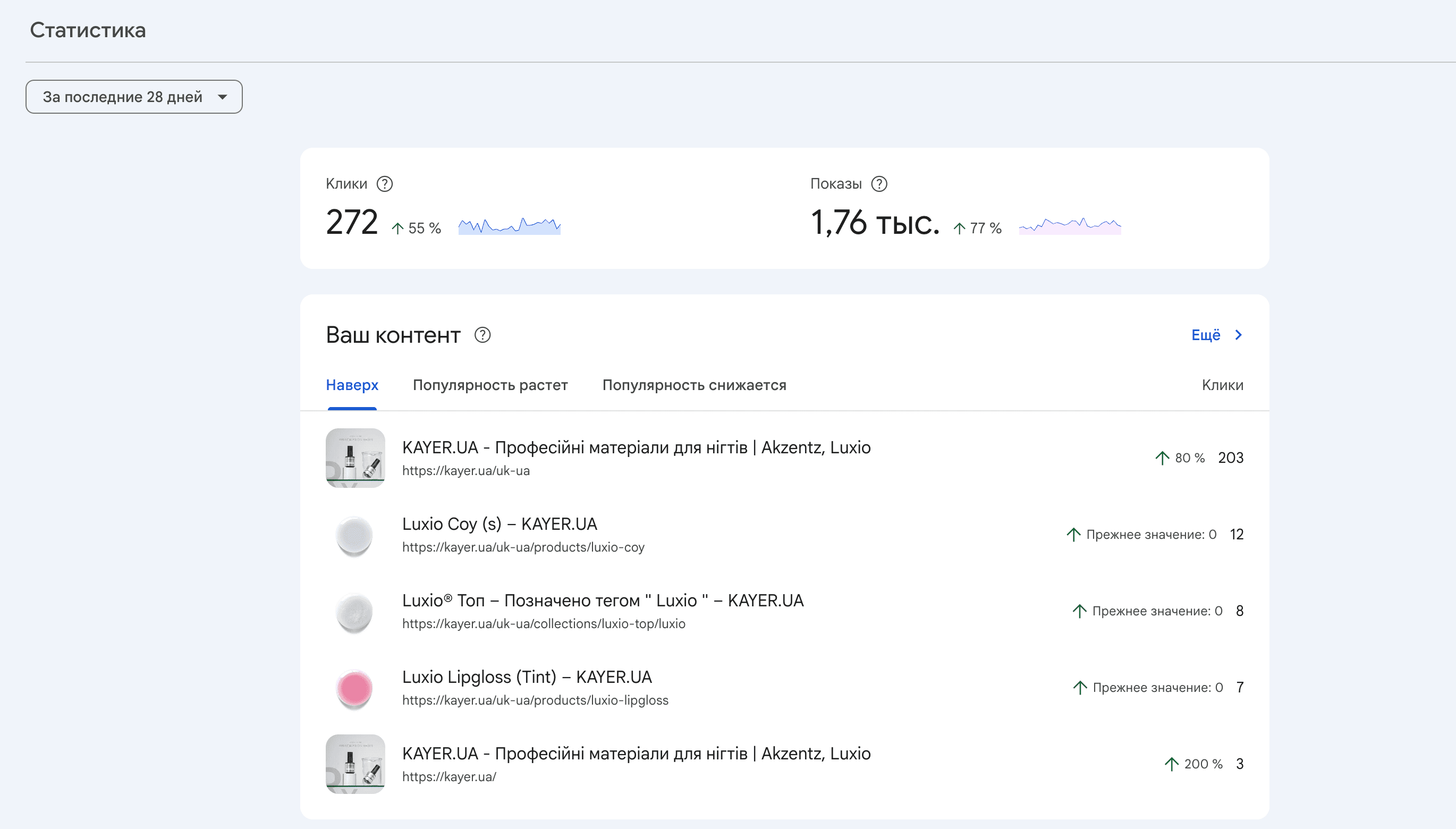Open the title above https://kayer.ua/
The image size is (1456, 829).
click(637, 754)
